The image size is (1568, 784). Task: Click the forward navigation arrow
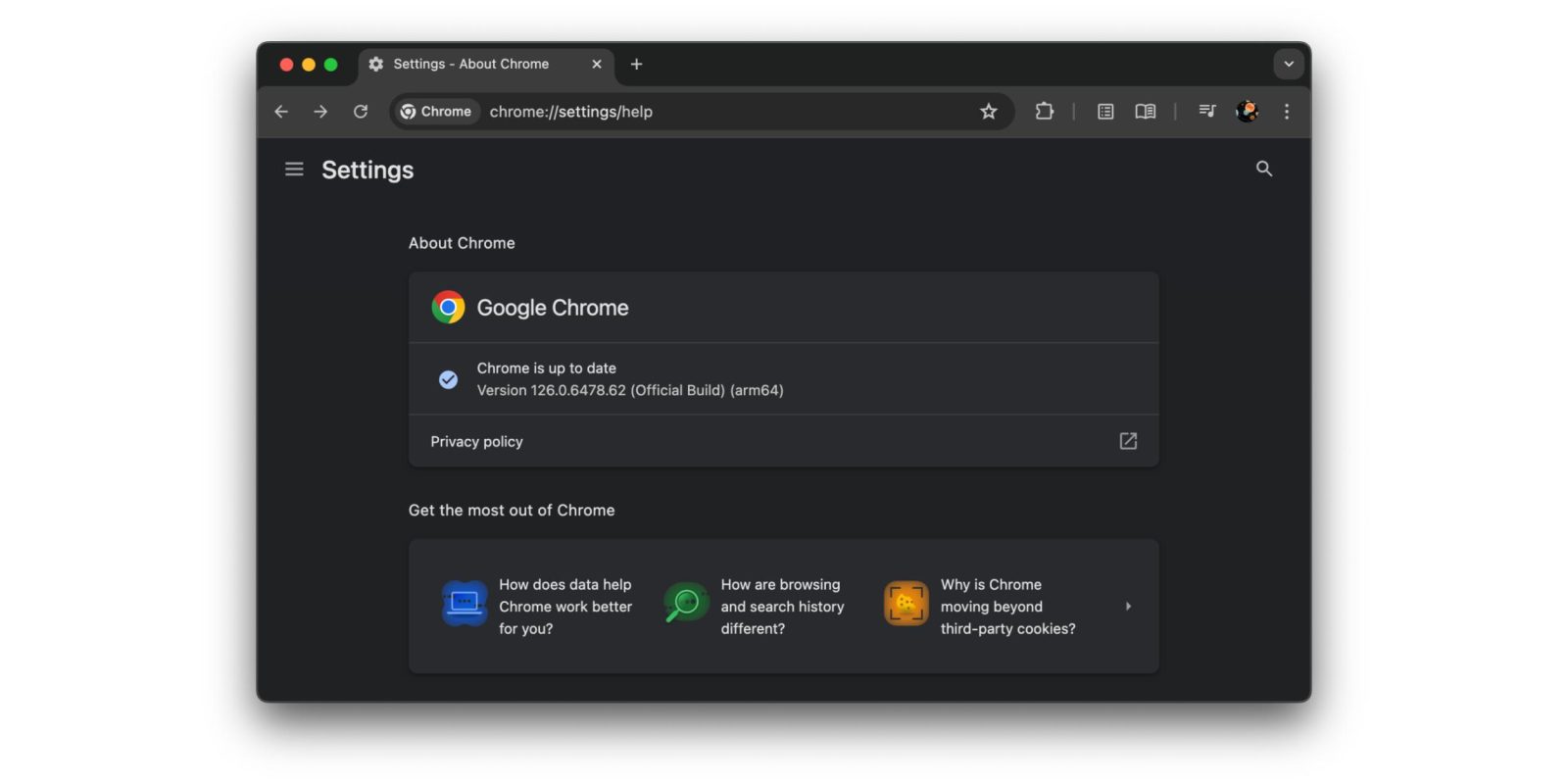(x=320, y=112)
